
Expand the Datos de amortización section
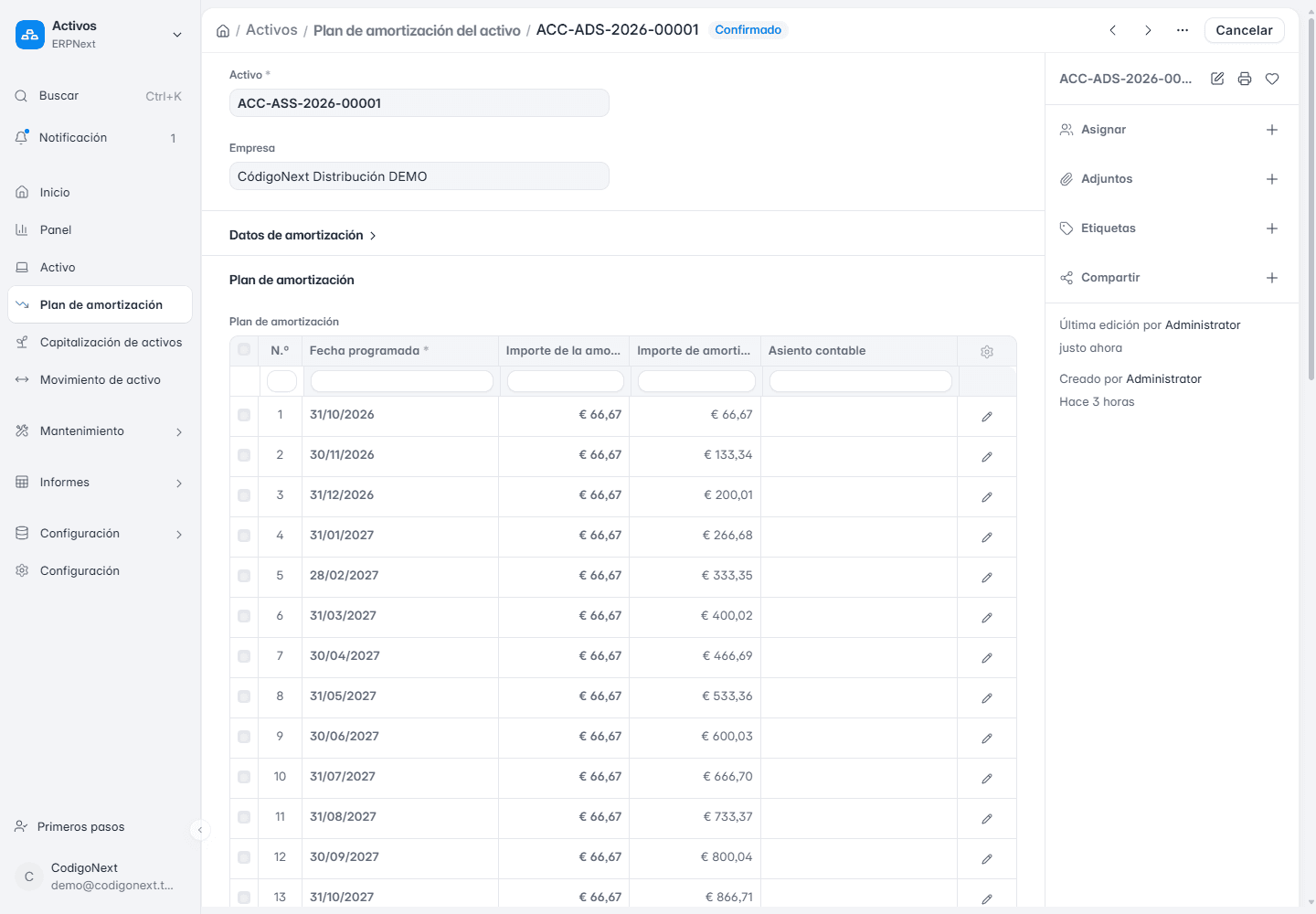click(x=302, y=235)
